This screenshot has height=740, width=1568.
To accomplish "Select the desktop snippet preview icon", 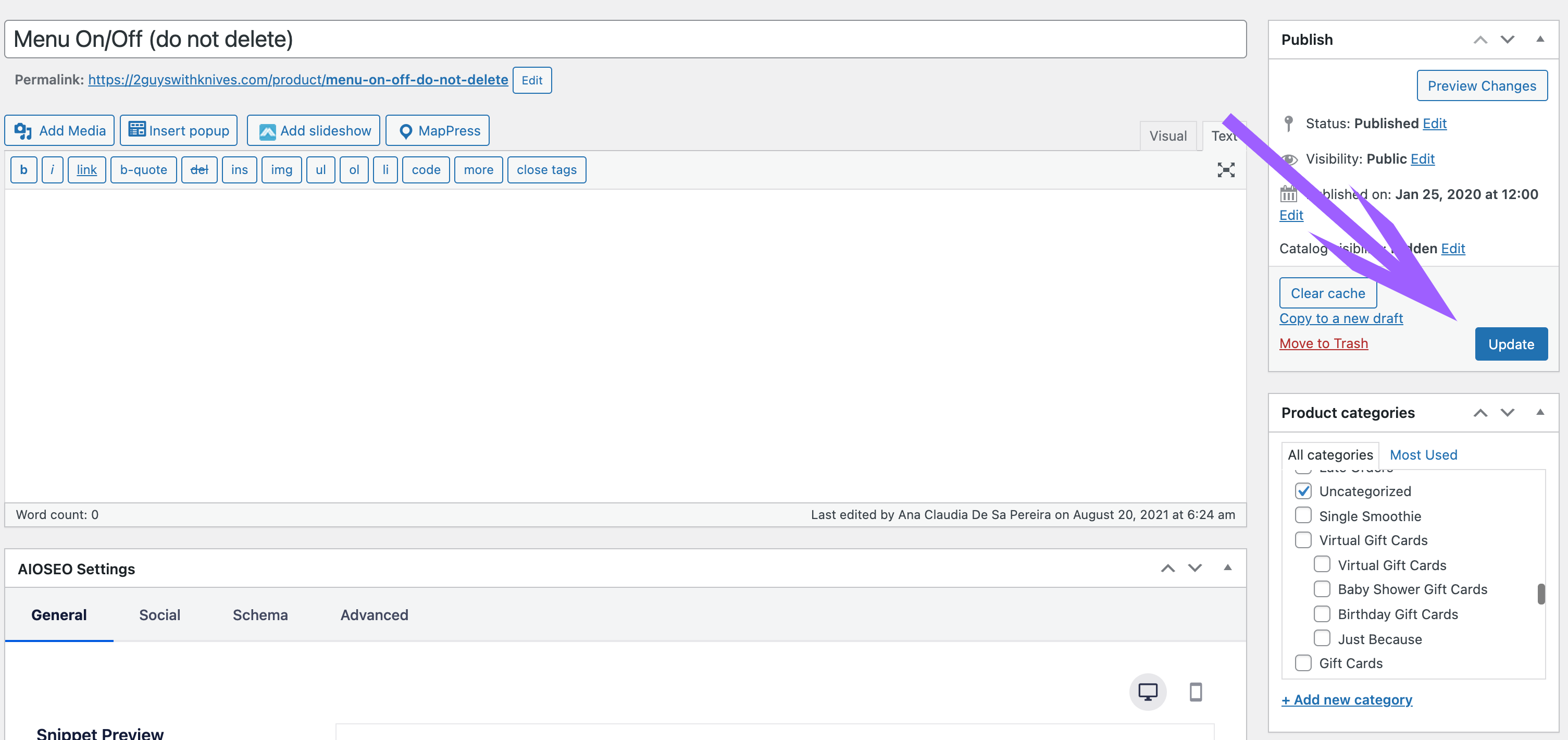I will coord(1148,692).
